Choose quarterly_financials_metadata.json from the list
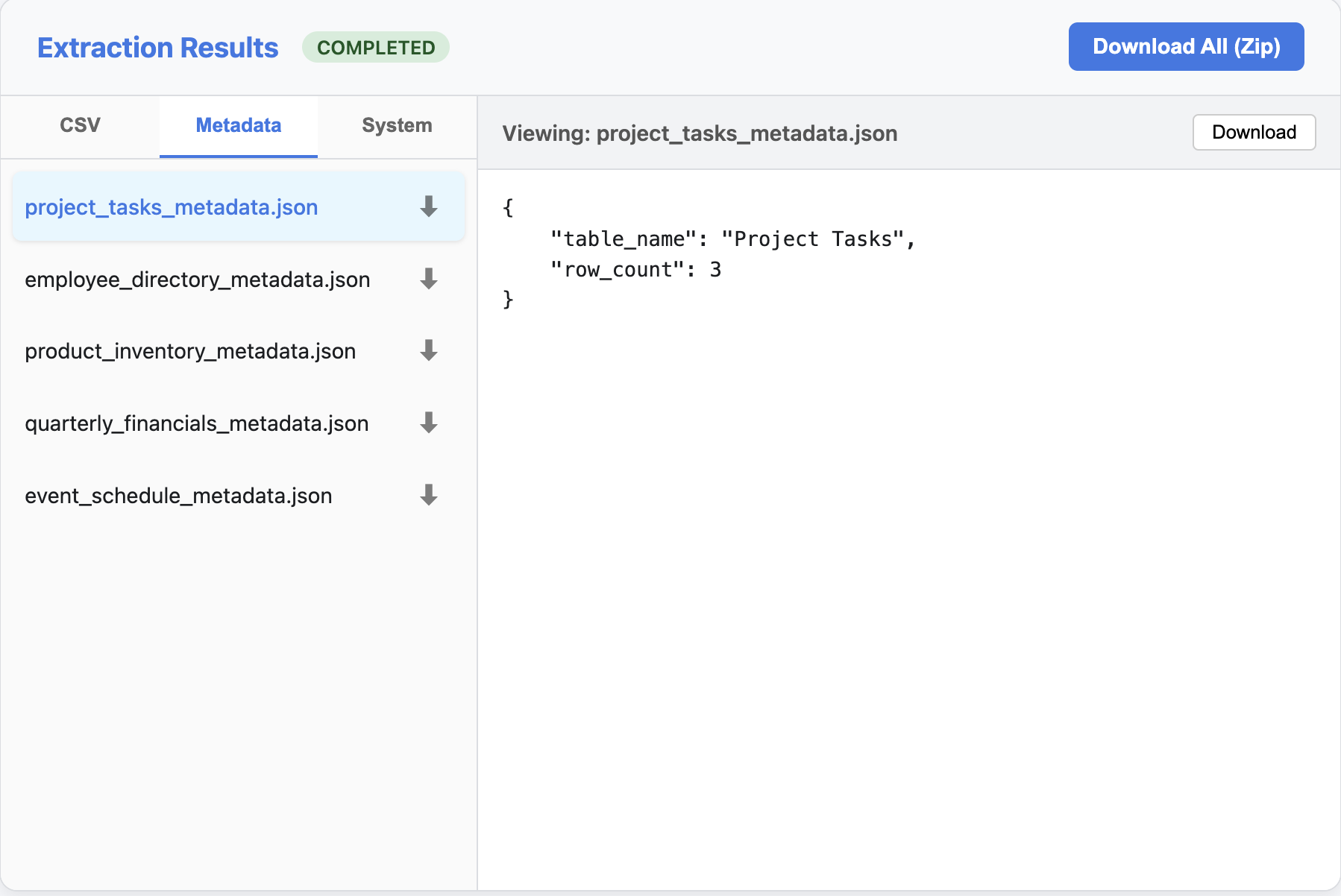This screenshot has height=896, width=1341. [x=197, y=423]
